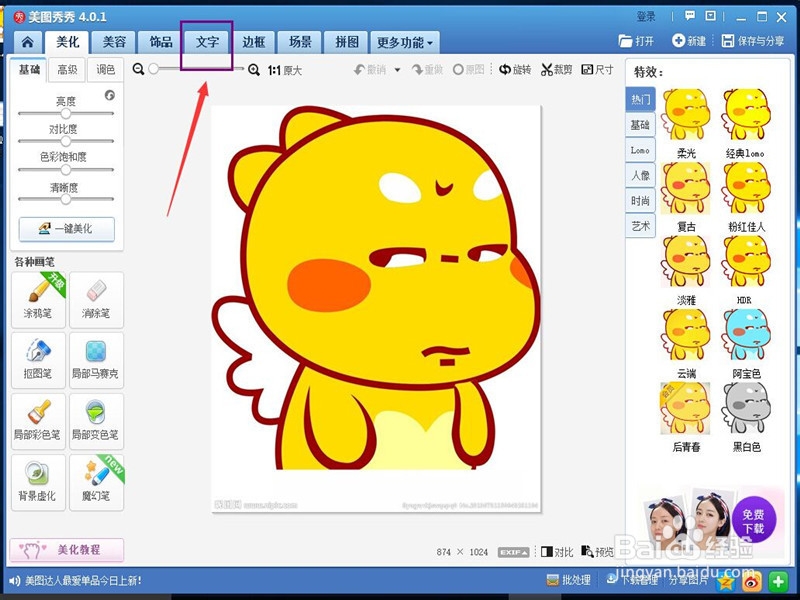Set view to 1:1 原大
This screenshot has height=600, width=800.
(x=285, y=70)
